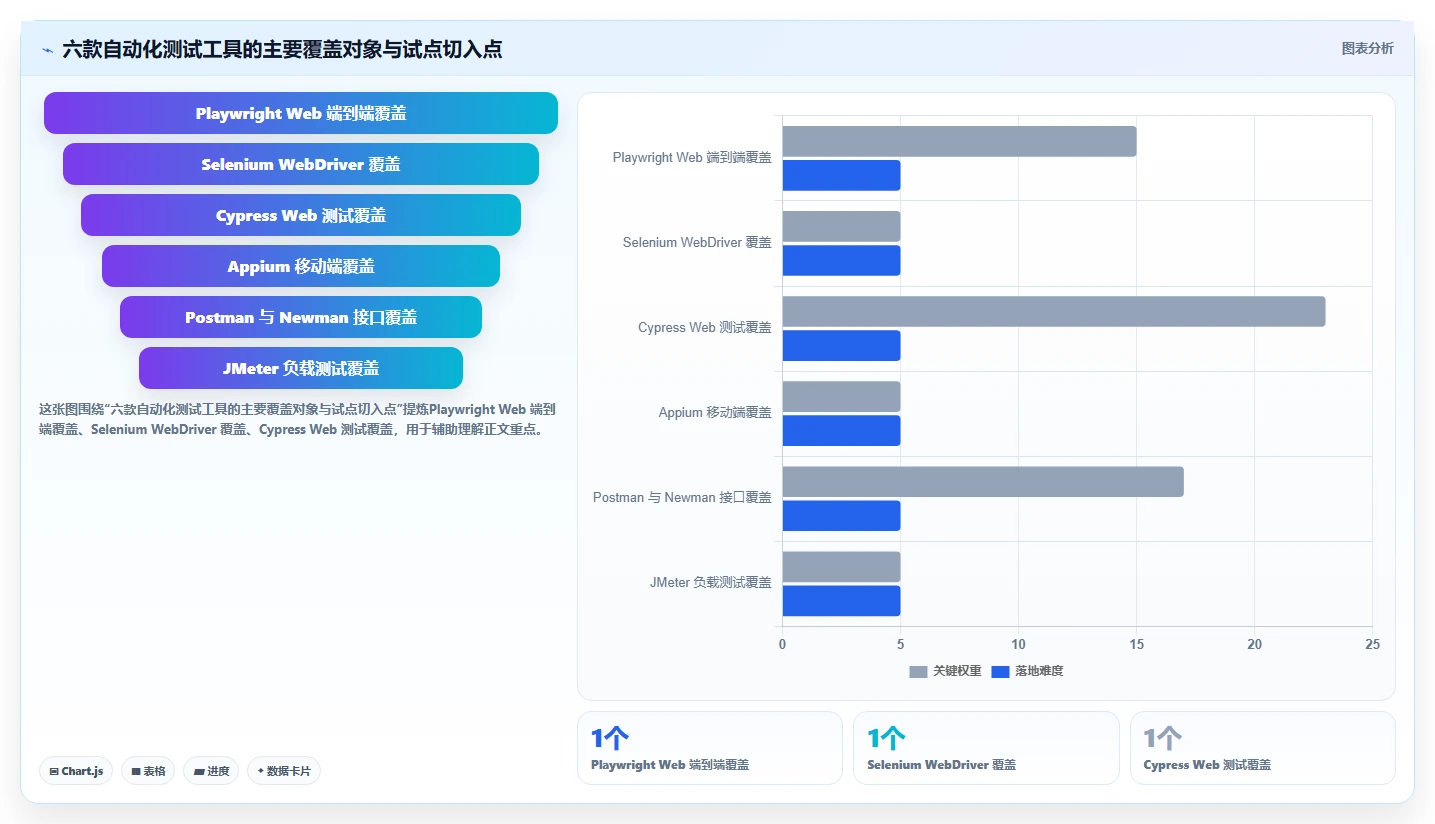Click the blue Postman 与 Newman bar
Image resolution: width=1435 pixels, height=824 pixels.
(841, 516)
